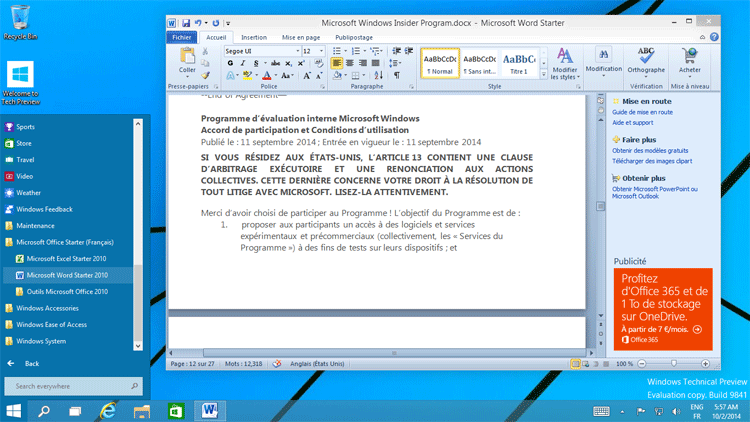750x422 pixels.
Task: Open the Store app on taskbar
Action: [176, 411]
